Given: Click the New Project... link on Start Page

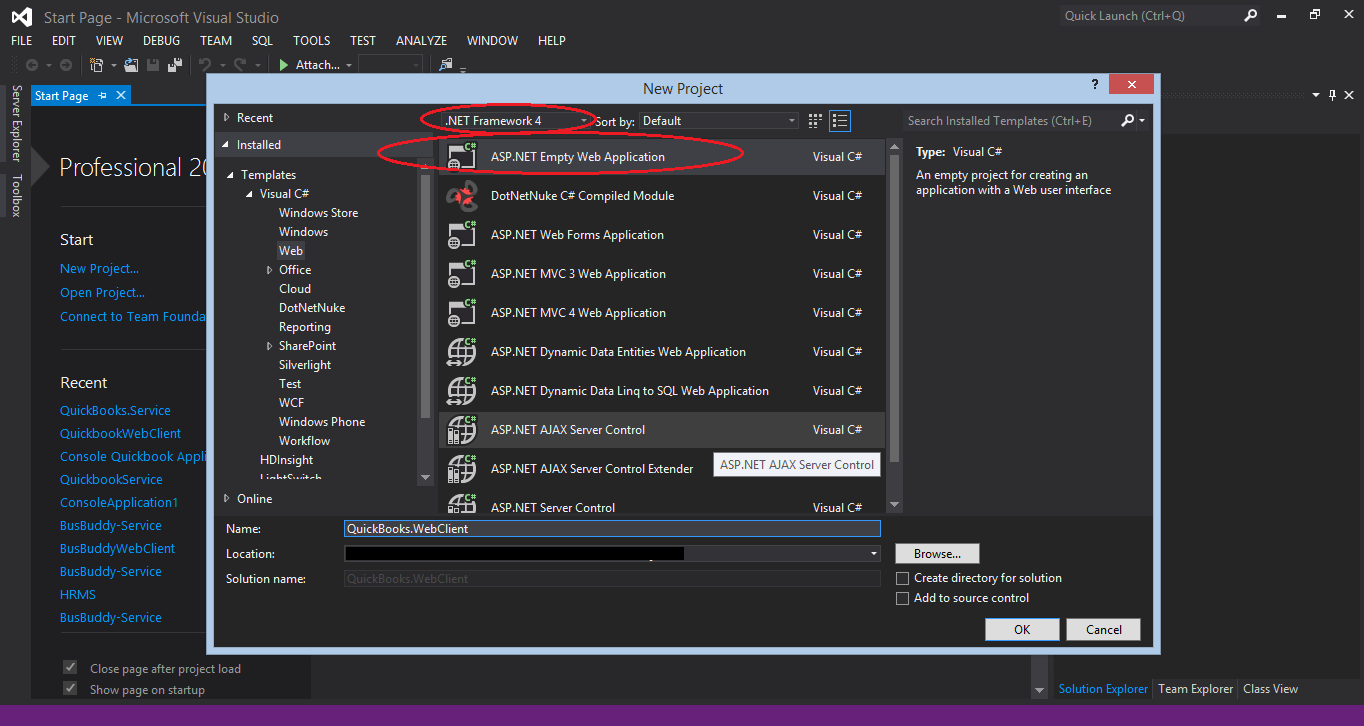Looking at the screenshot, I should [99, 268].
